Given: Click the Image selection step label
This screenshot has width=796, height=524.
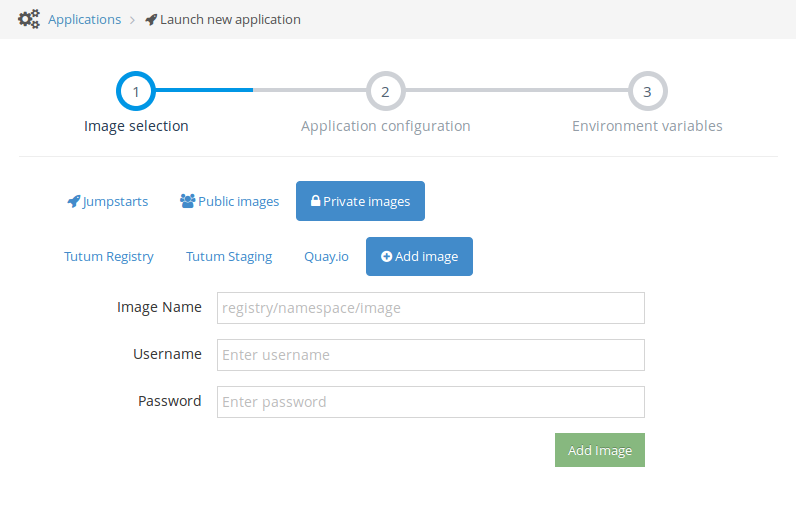Looking at the screenshot, I should 136,126.
